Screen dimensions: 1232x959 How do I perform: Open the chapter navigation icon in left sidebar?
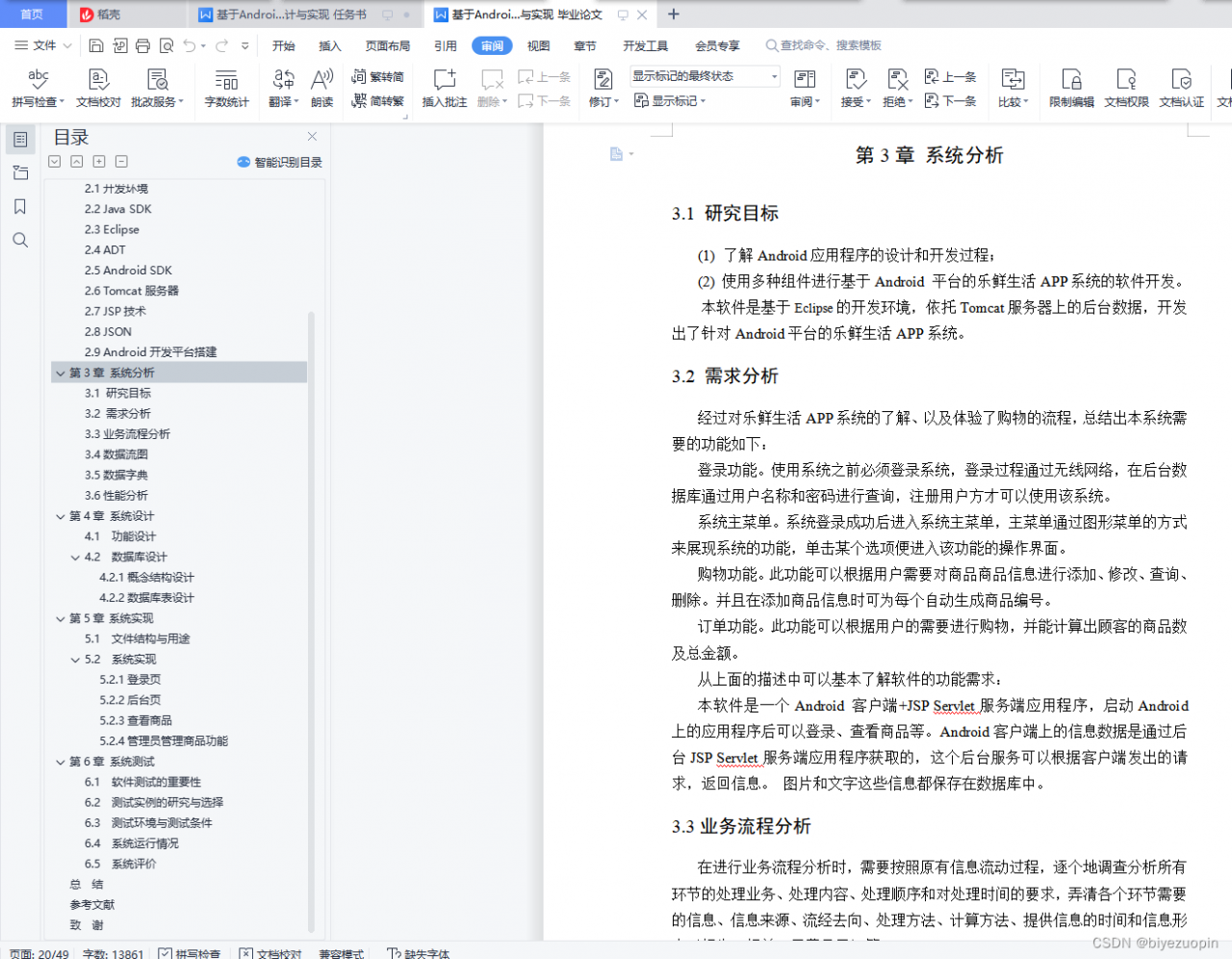(x=20, y=173)
